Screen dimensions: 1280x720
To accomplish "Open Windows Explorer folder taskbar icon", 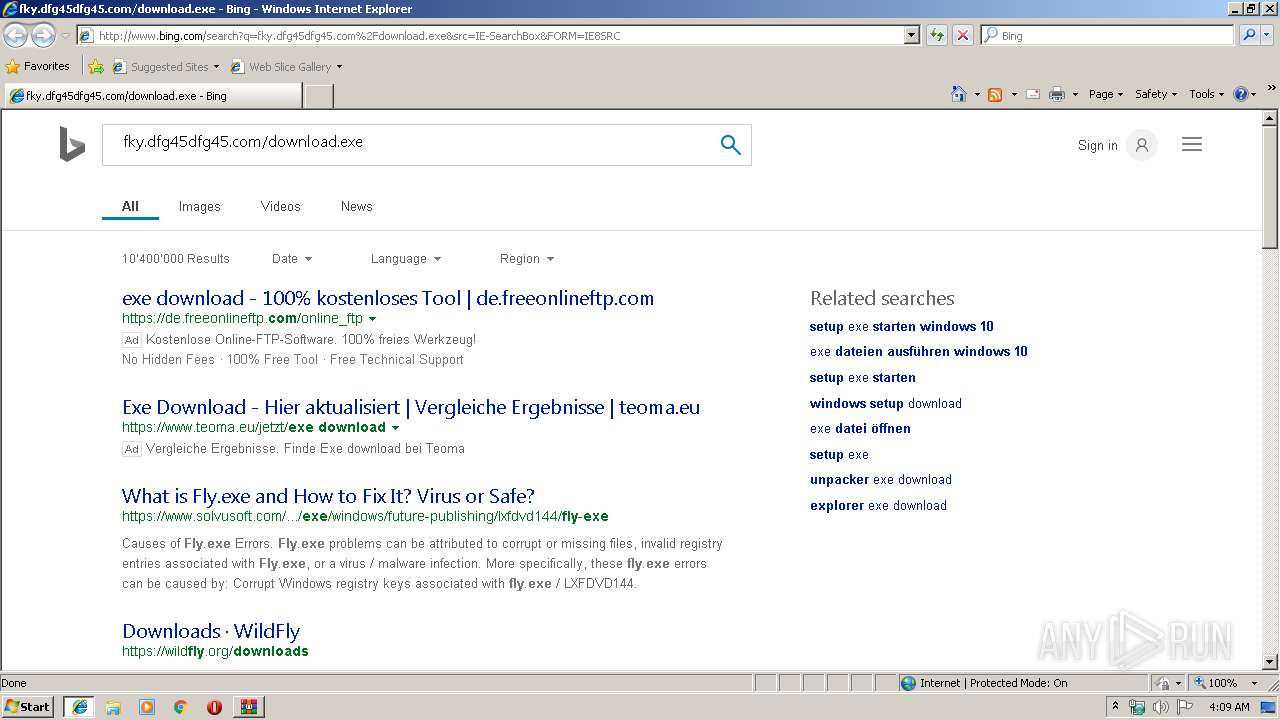I will [113, 707].
